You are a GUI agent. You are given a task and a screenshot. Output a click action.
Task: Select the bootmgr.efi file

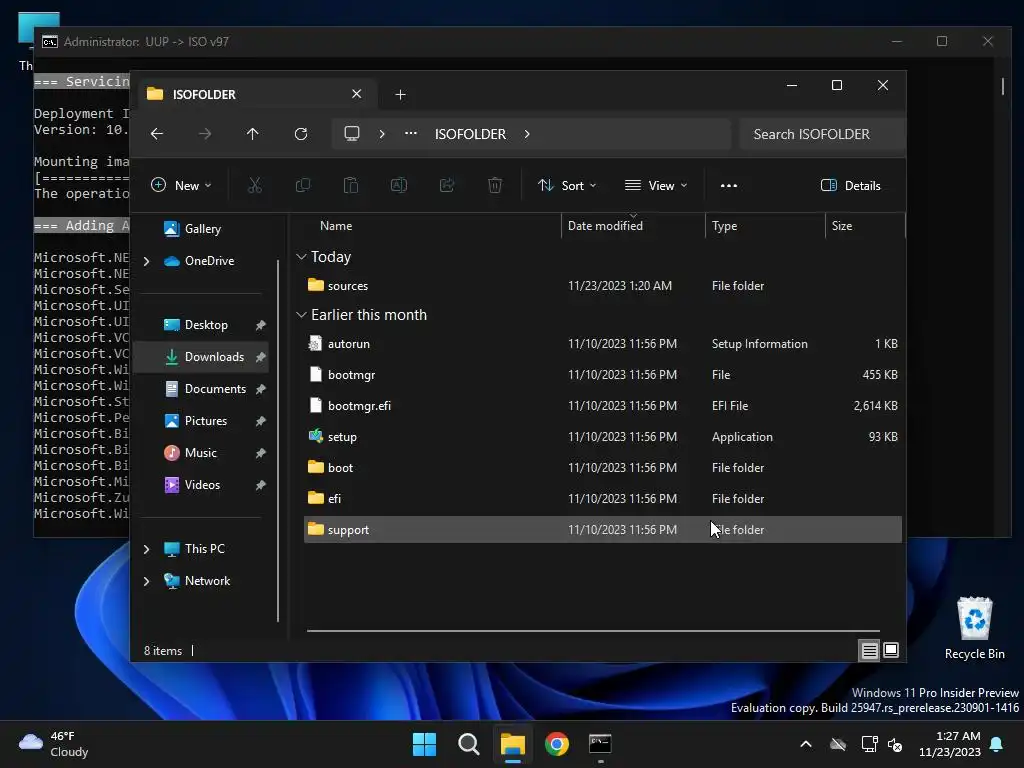coord(603,406)
